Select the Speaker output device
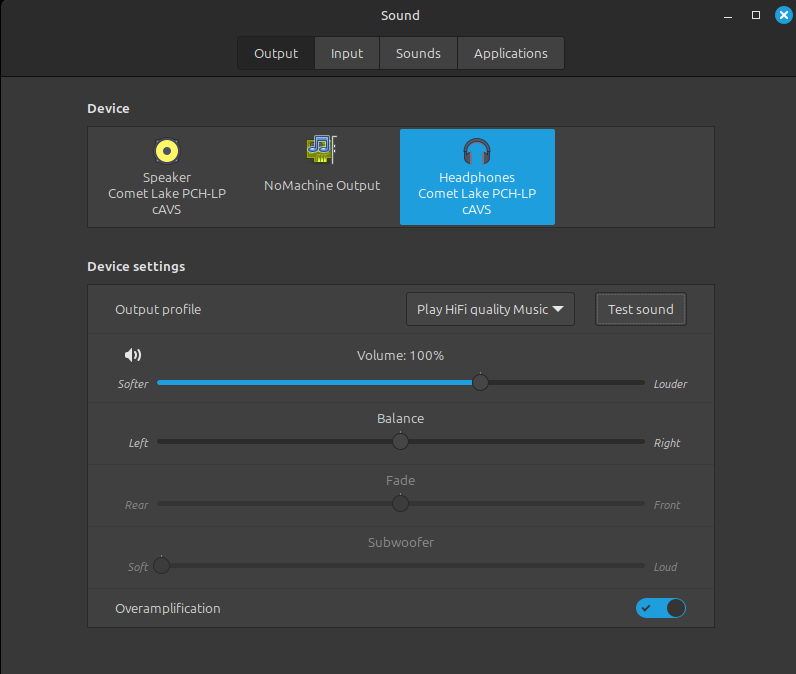The width and height of the screenshot is (796, 674). (167, 177)
